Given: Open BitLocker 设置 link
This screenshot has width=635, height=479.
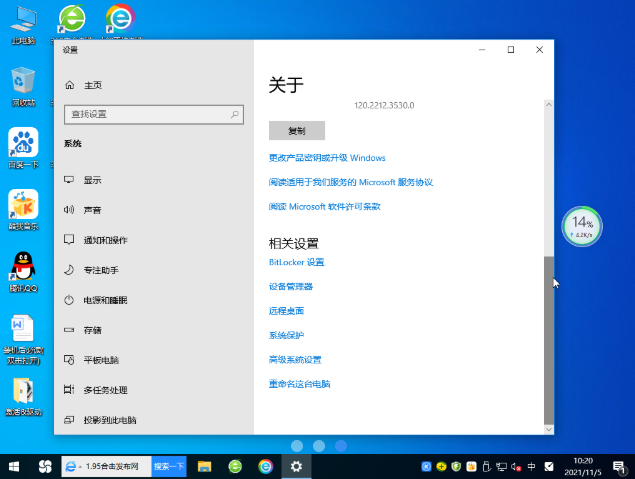Looking at the screenshot, I should point(297,262).
